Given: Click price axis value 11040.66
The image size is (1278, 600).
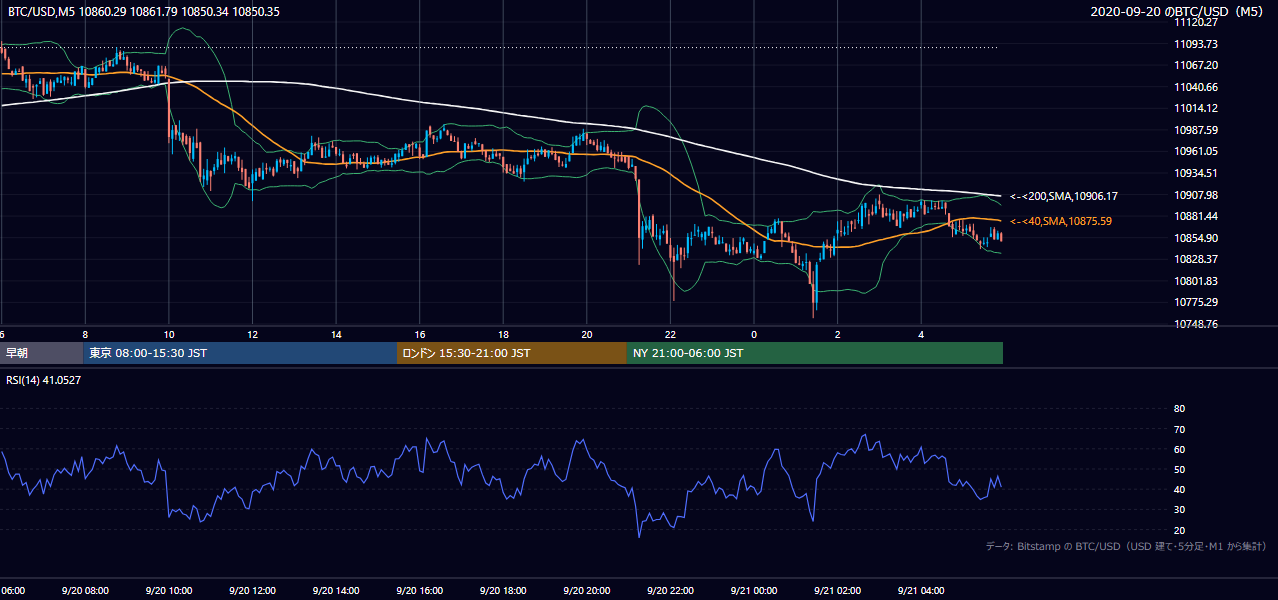Looking at the screenshot, I should (1196, 87).
